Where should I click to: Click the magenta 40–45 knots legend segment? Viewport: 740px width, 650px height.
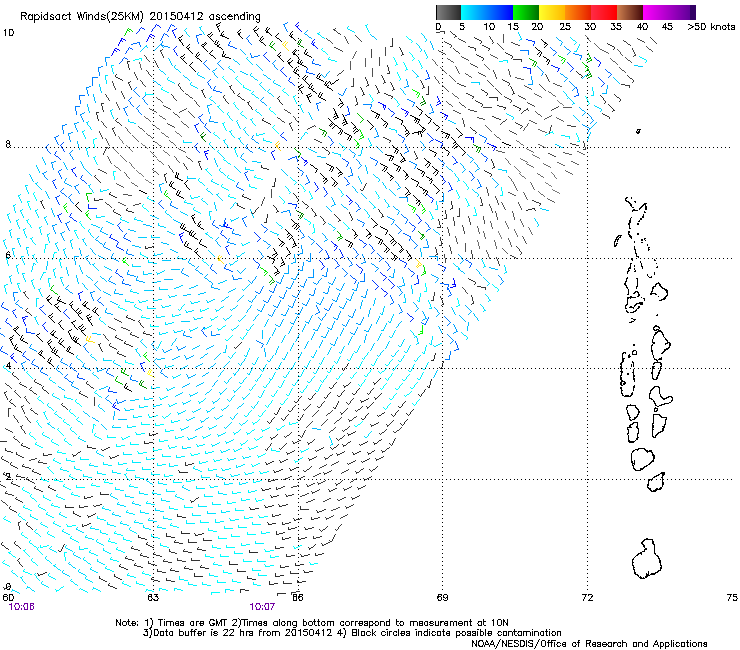click(x=656, y=12)
